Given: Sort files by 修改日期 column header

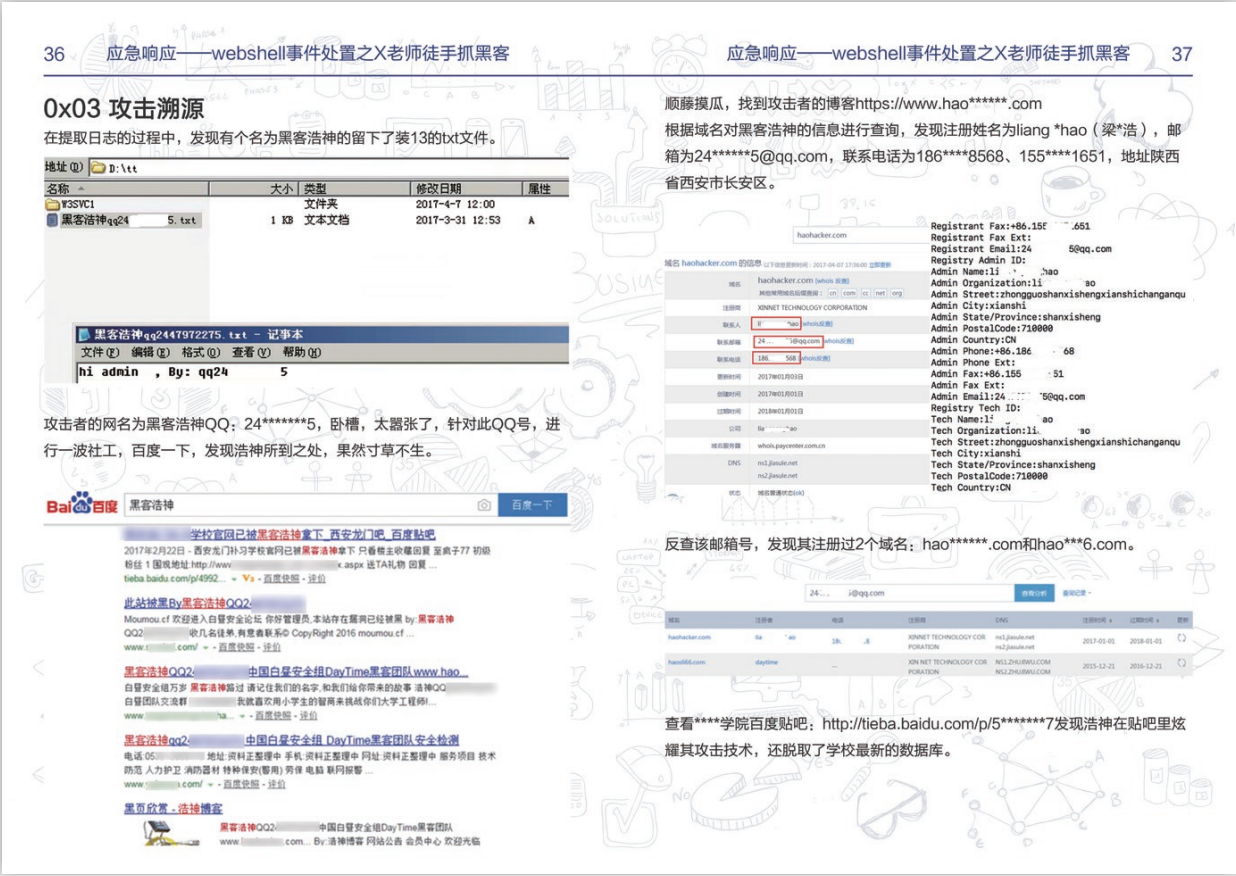Looking at the screenshot, I should pos(438,189).
